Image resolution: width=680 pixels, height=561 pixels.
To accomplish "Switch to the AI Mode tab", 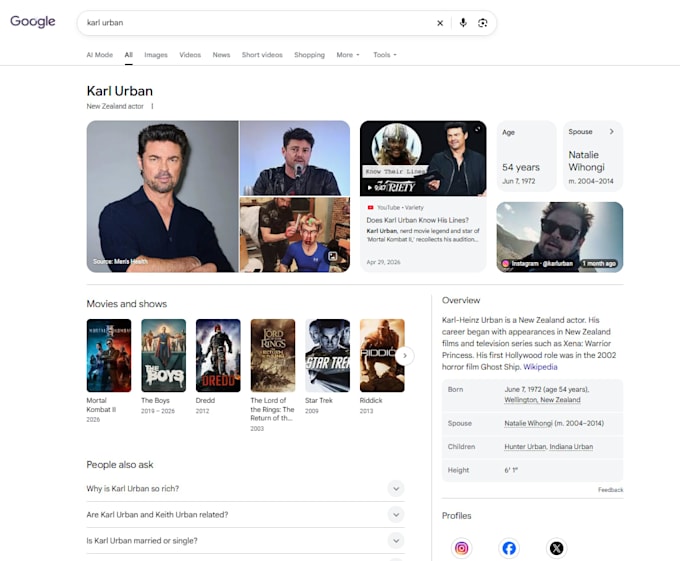I will (99, 55).
